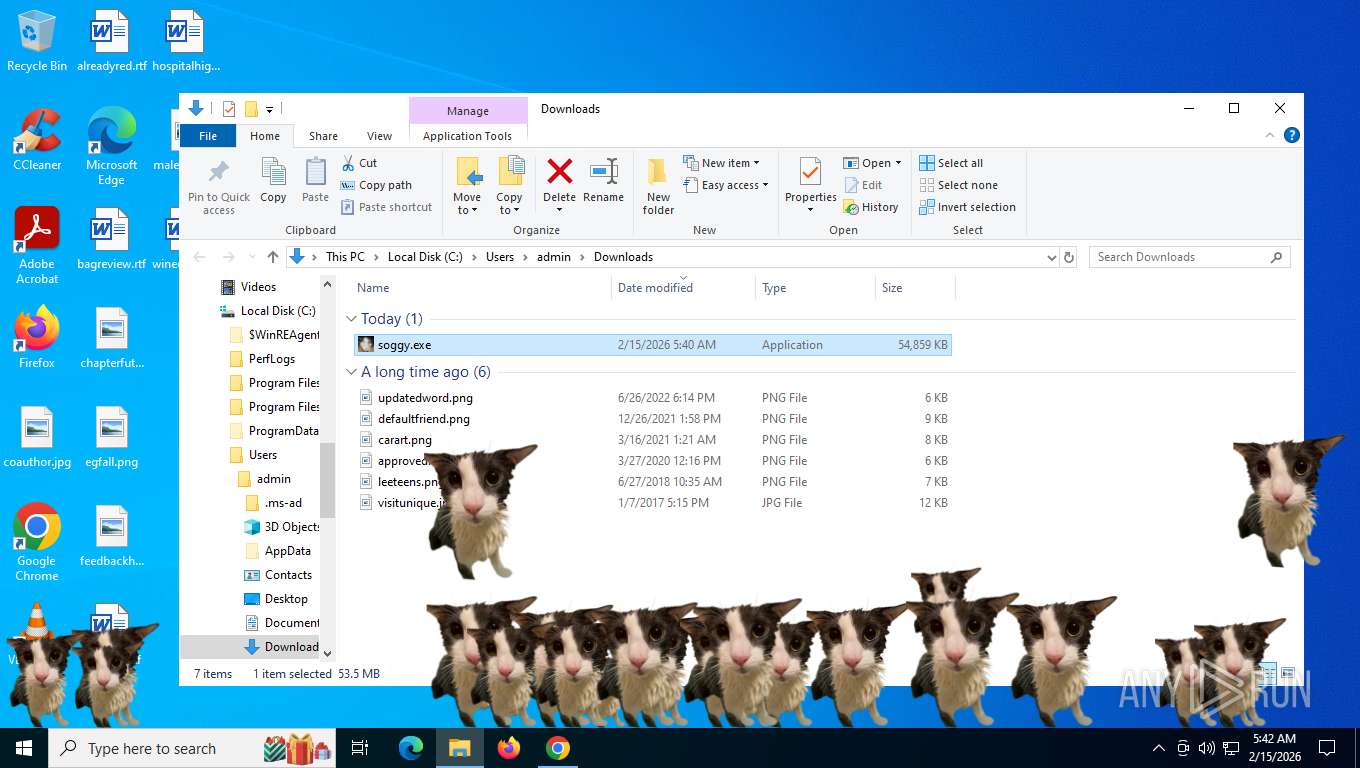1360x768 pixels.
Task: Click Copy path in Clipboard group
Action: tap(376, 185)
